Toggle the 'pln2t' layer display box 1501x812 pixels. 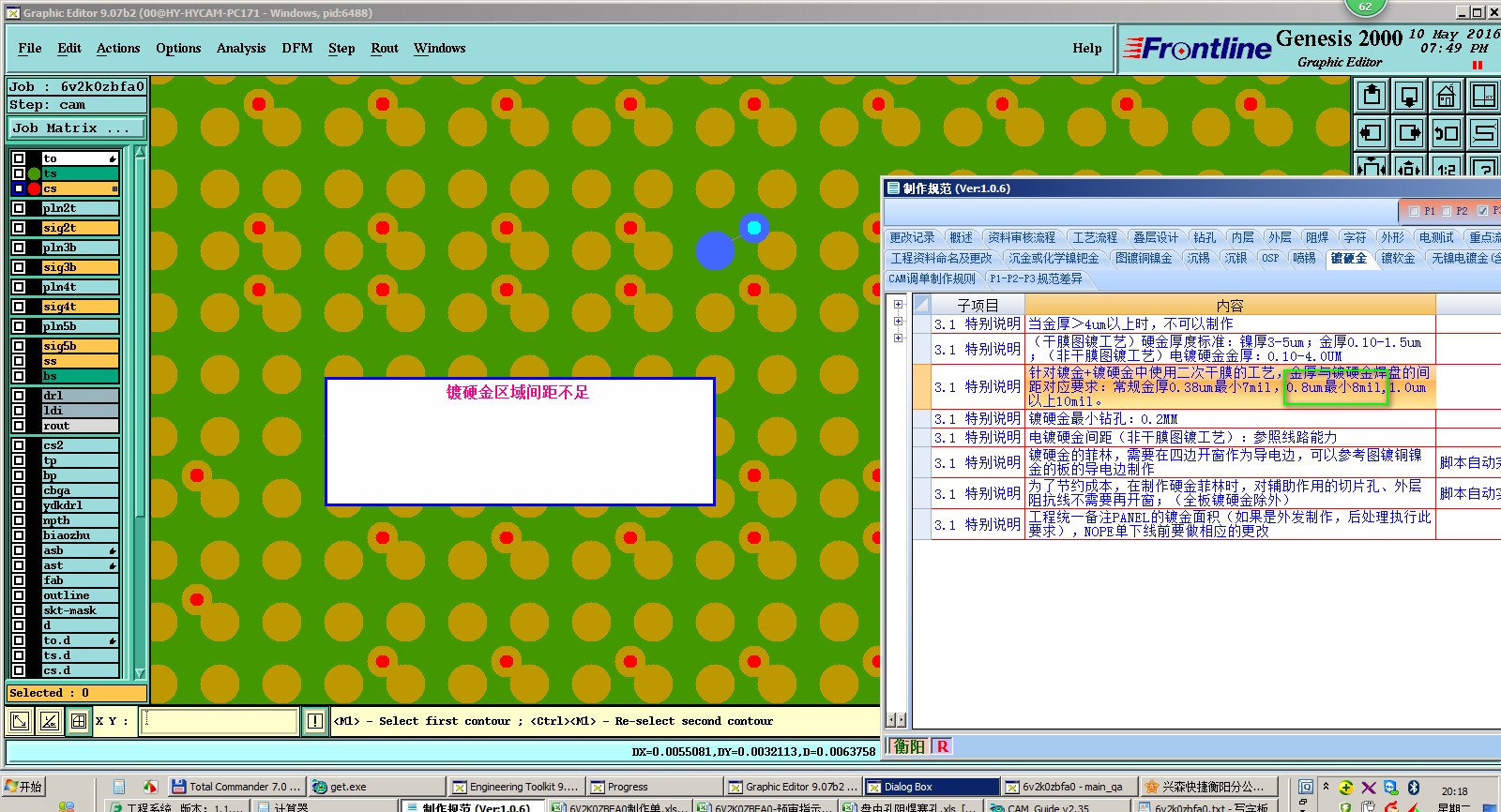coord(19,208)
